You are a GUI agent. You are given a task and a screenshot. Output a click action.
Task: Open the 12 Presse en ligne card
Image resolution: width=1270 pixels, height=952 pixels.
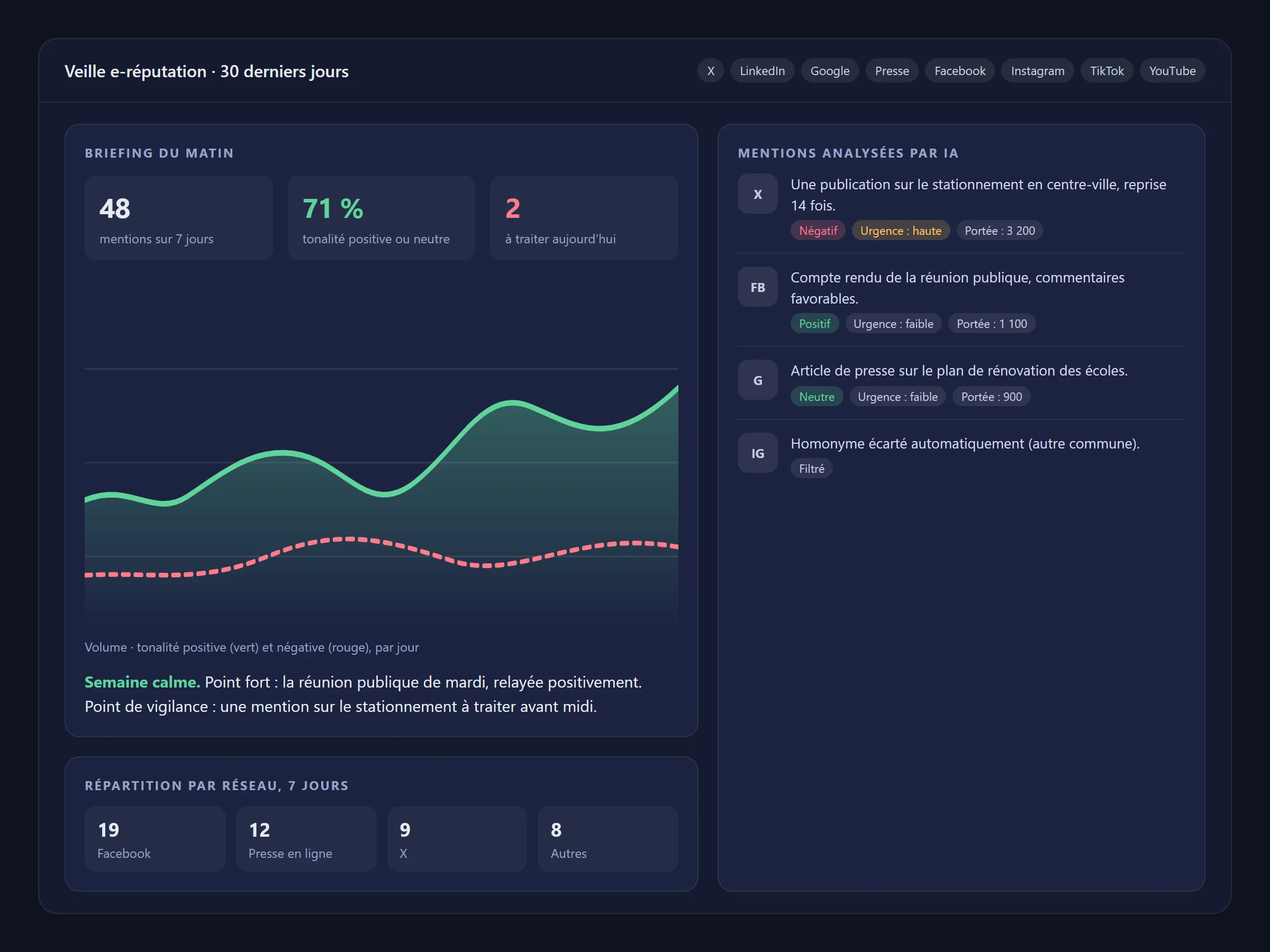[306, 839]
